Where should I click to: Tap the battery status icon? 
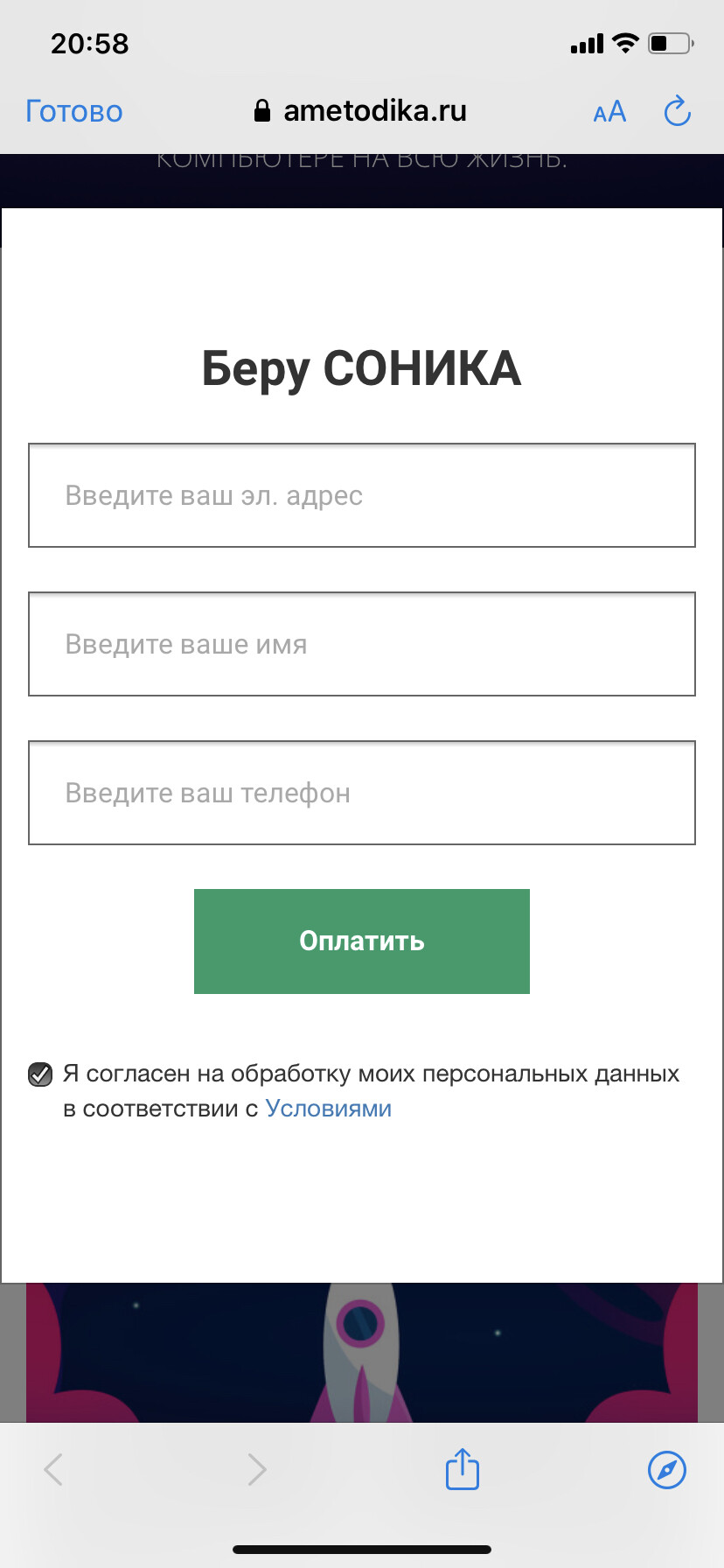pyautogui.click(x=671, y=43)
